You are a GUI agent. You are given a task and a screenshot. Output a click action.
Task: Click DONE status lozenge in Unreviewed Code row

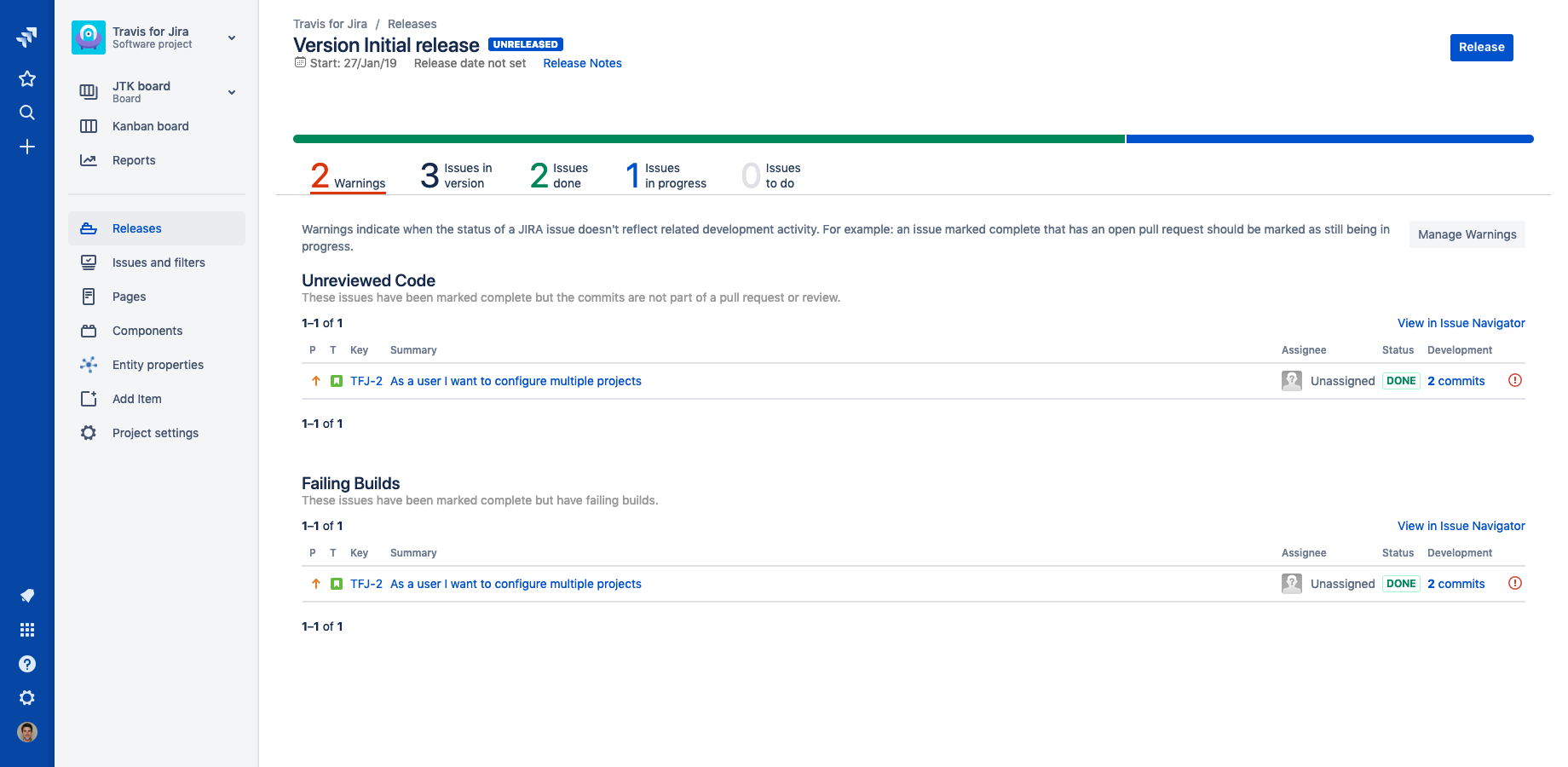(x=1401, y=381)
